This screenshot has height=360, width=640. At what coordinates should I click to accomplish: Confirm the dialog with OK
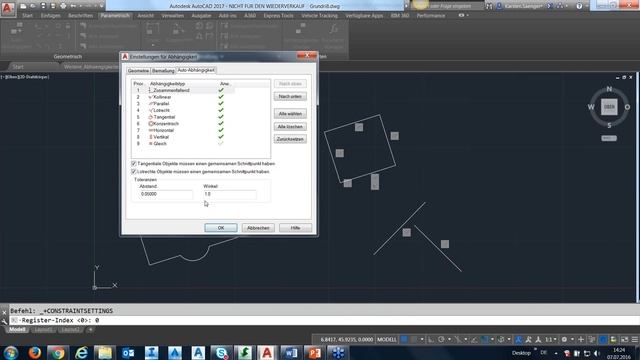[x=221, y=228]
